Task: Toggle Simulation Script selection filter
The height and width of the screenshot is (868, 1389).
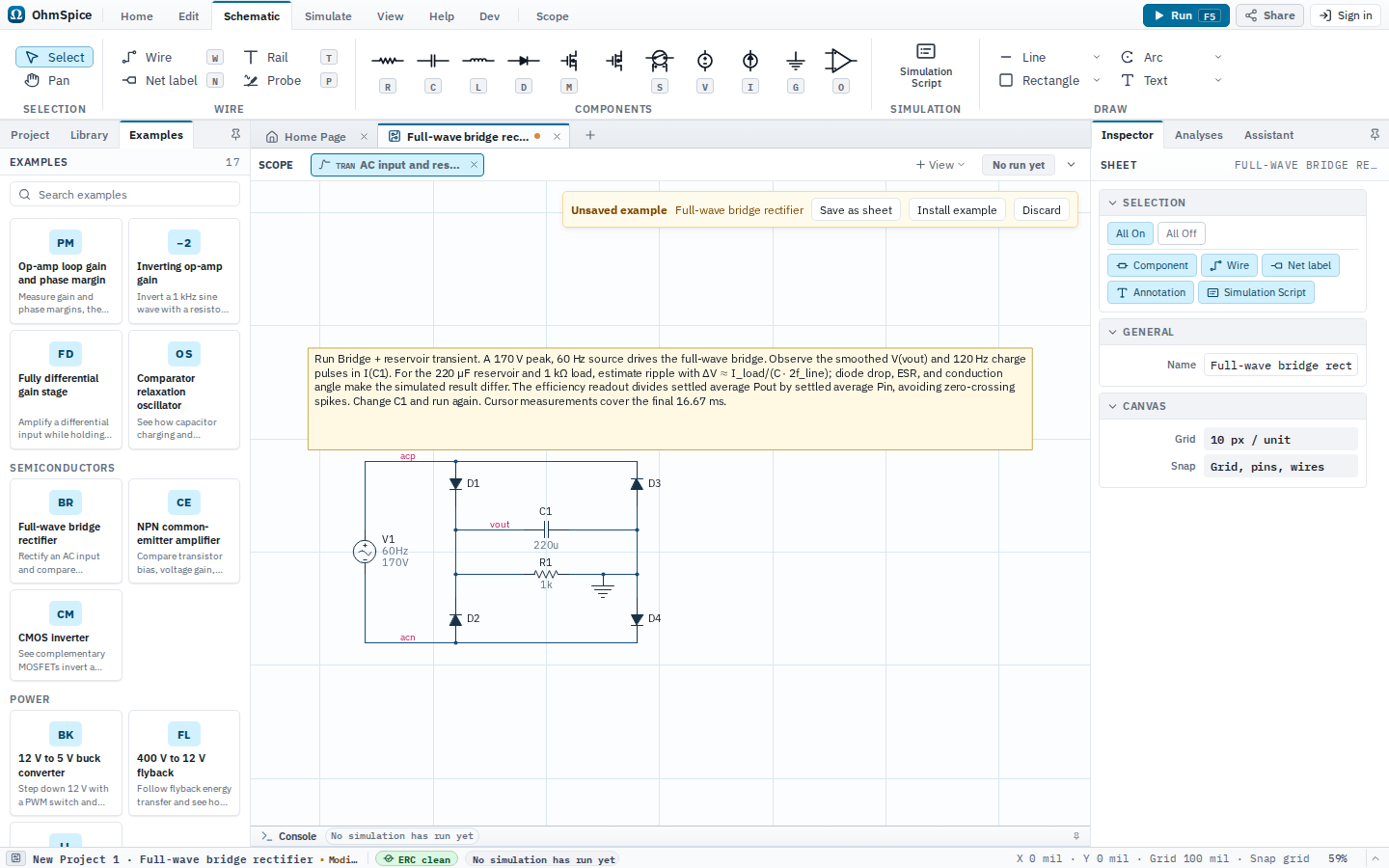Action: [1256, 292]
